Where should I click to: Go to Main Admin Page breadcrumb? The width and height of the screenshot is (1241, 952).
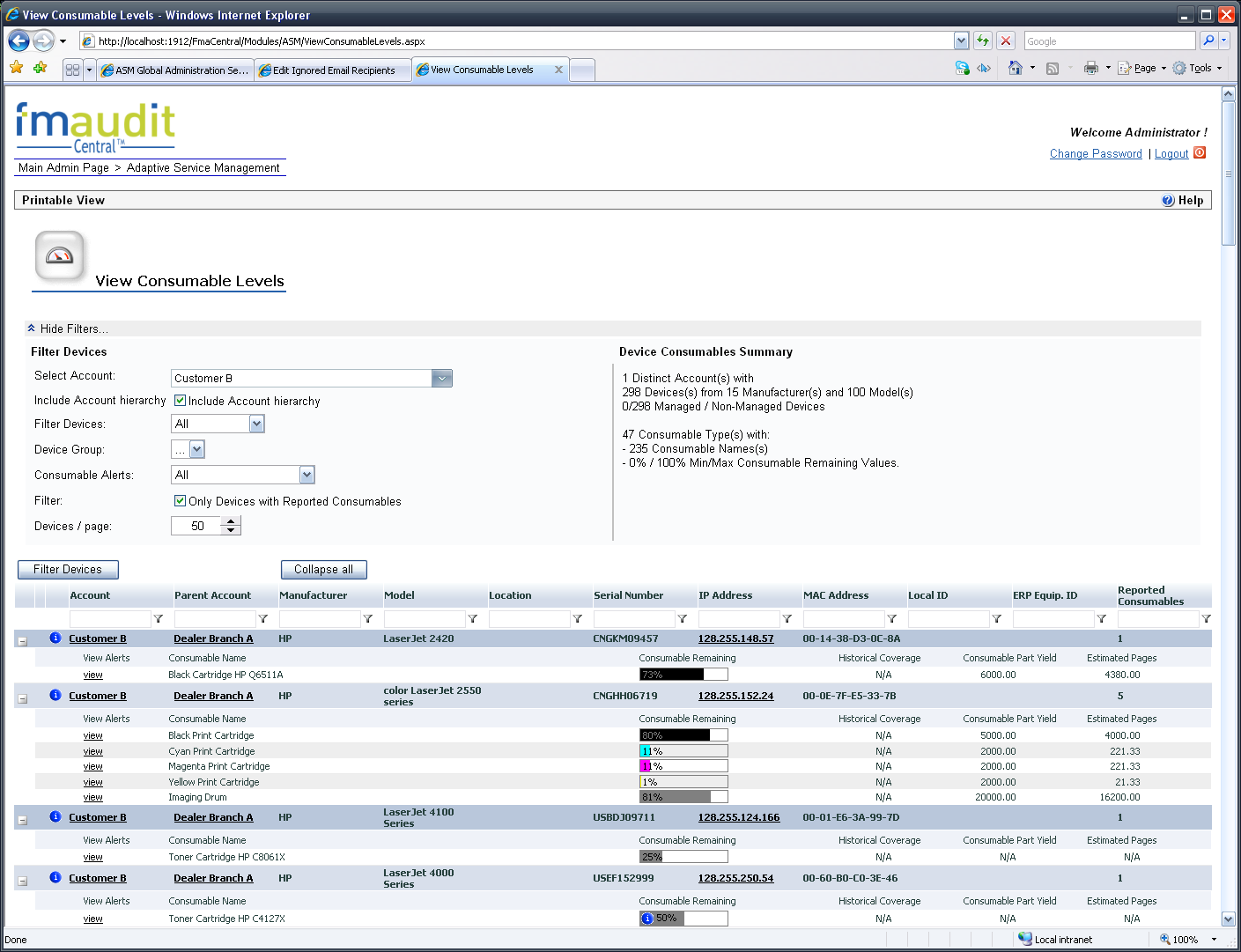tap(63, 167)
